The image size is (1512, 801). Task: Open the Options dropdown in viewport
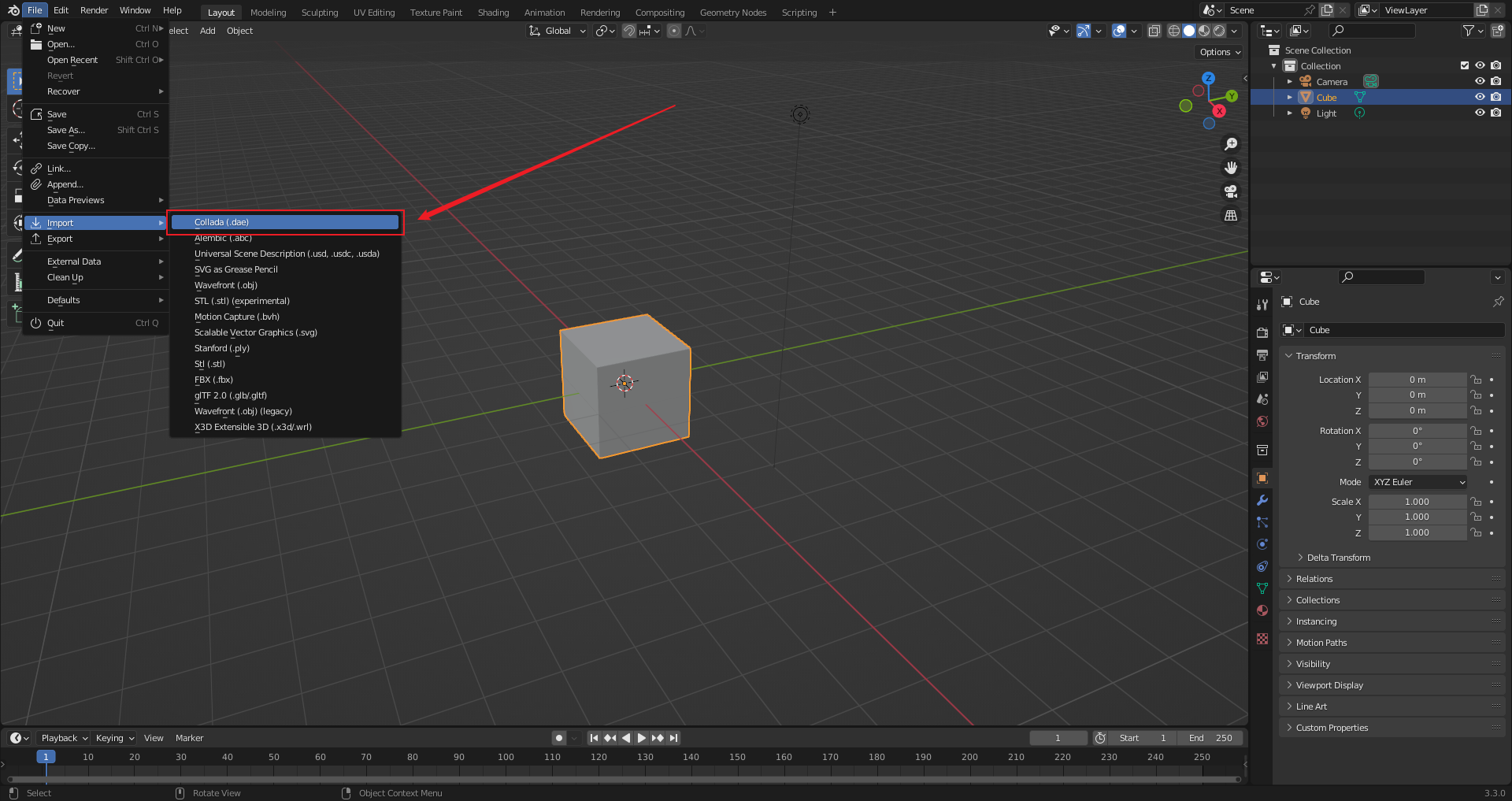[1220, 52]
